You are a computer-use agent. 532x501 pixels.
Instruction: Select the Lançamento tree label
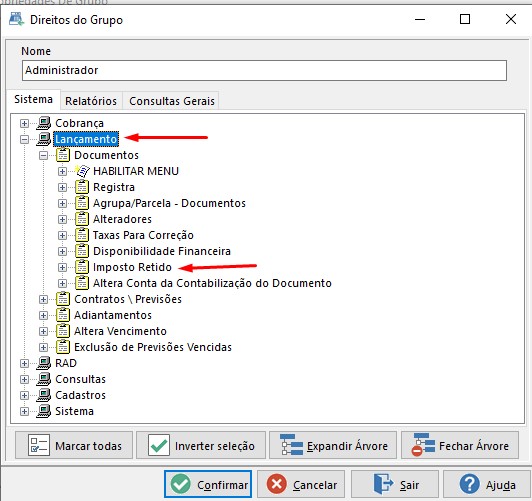click(86, 139)
